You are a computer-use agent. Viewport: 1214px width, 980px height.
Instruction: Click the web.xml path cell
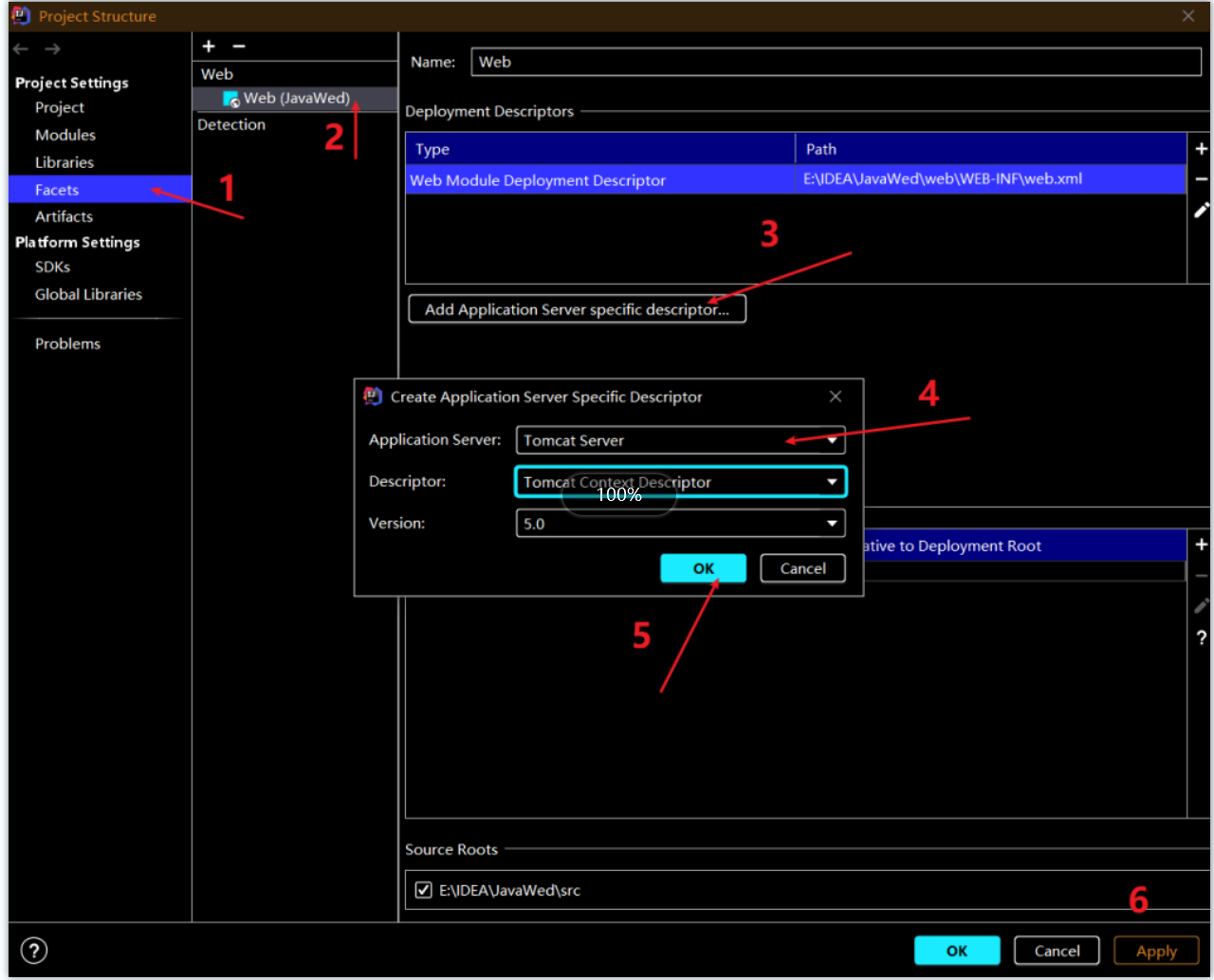tap(990, 179)
